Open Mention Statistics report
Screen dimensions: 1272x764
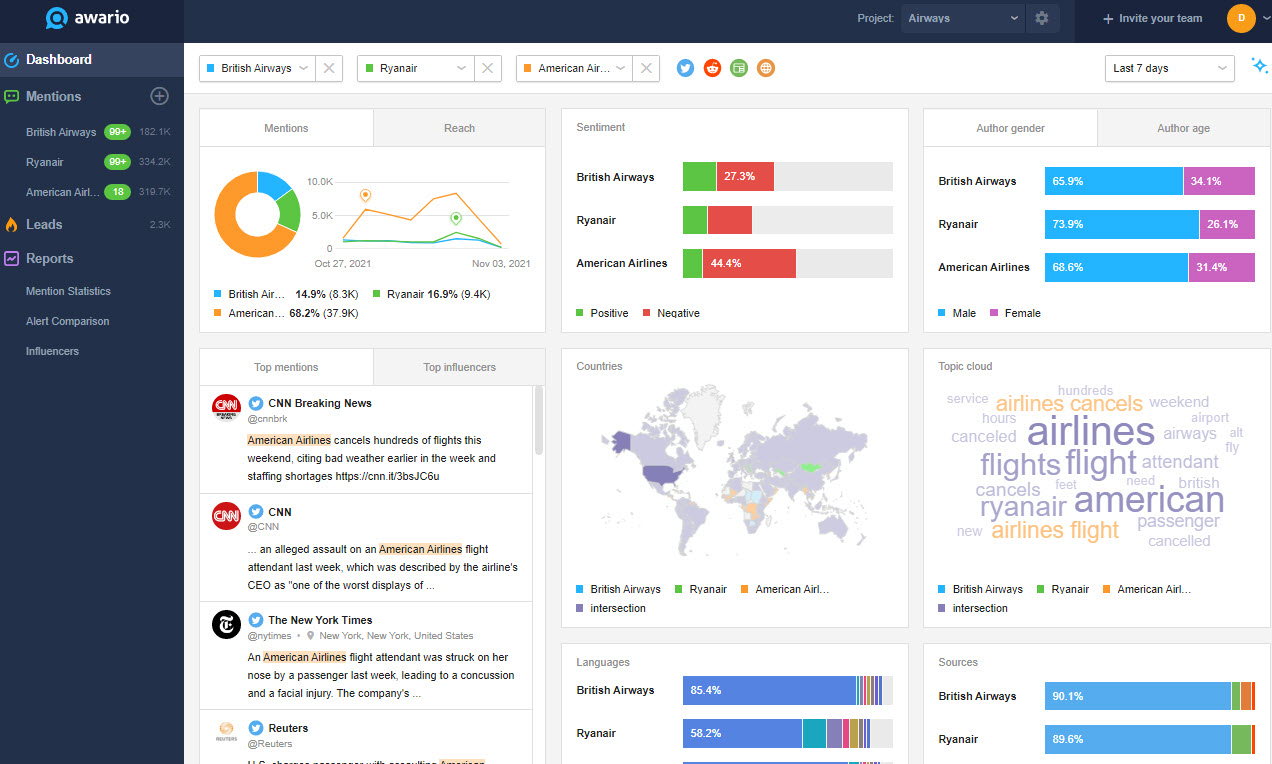coord(68,291)
